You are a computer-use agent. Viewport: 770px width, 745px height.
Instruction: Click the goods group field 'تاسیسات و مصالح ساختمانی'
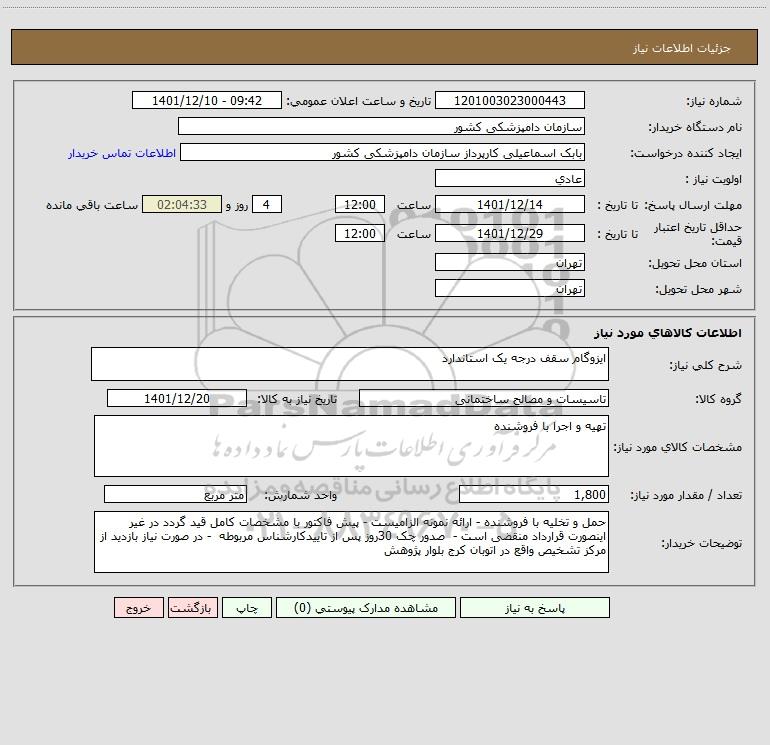tap(484, 398)
